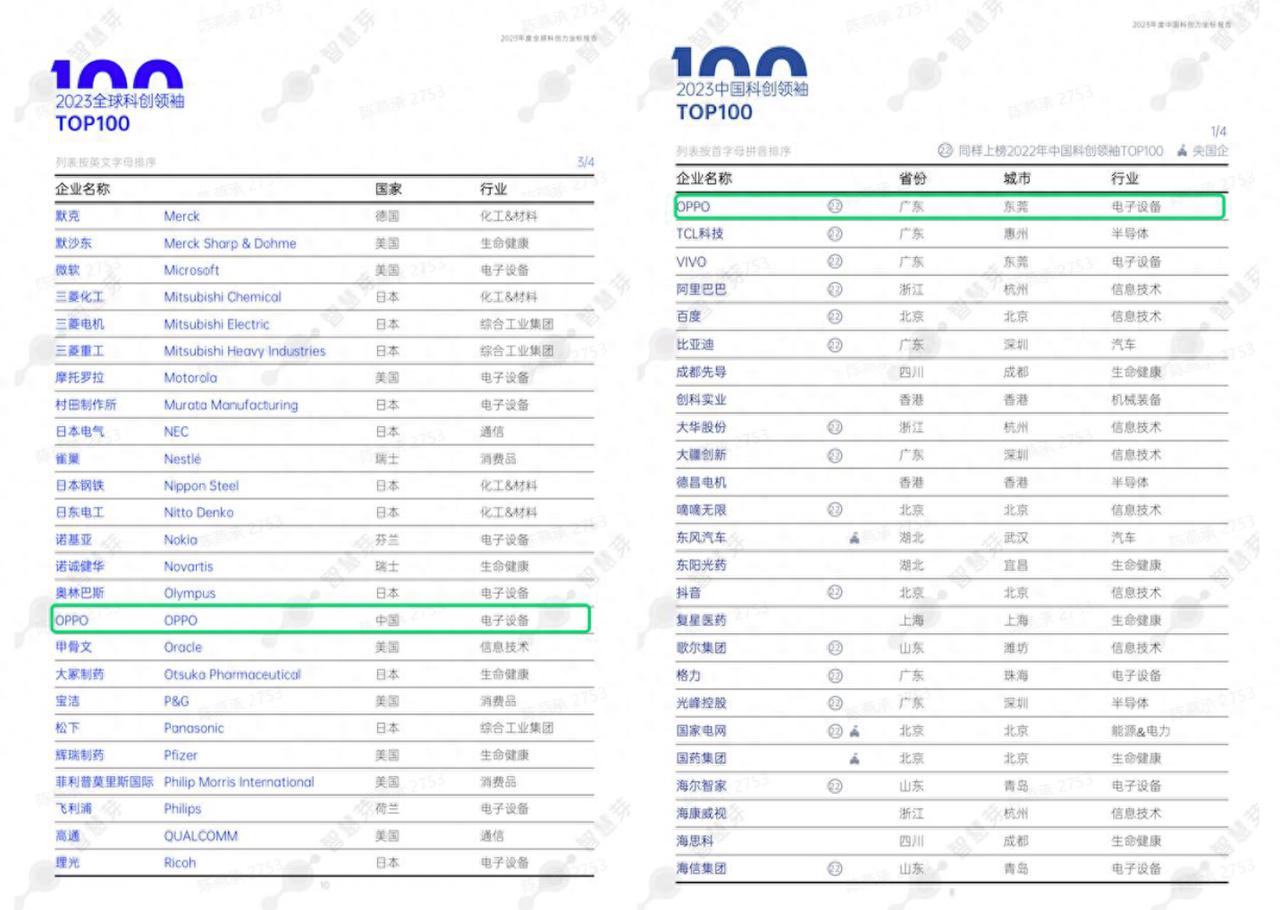Click the 2022 badge icon in the legend
This screenshot has width=1280, height=910.
click(x=945, y=151)
